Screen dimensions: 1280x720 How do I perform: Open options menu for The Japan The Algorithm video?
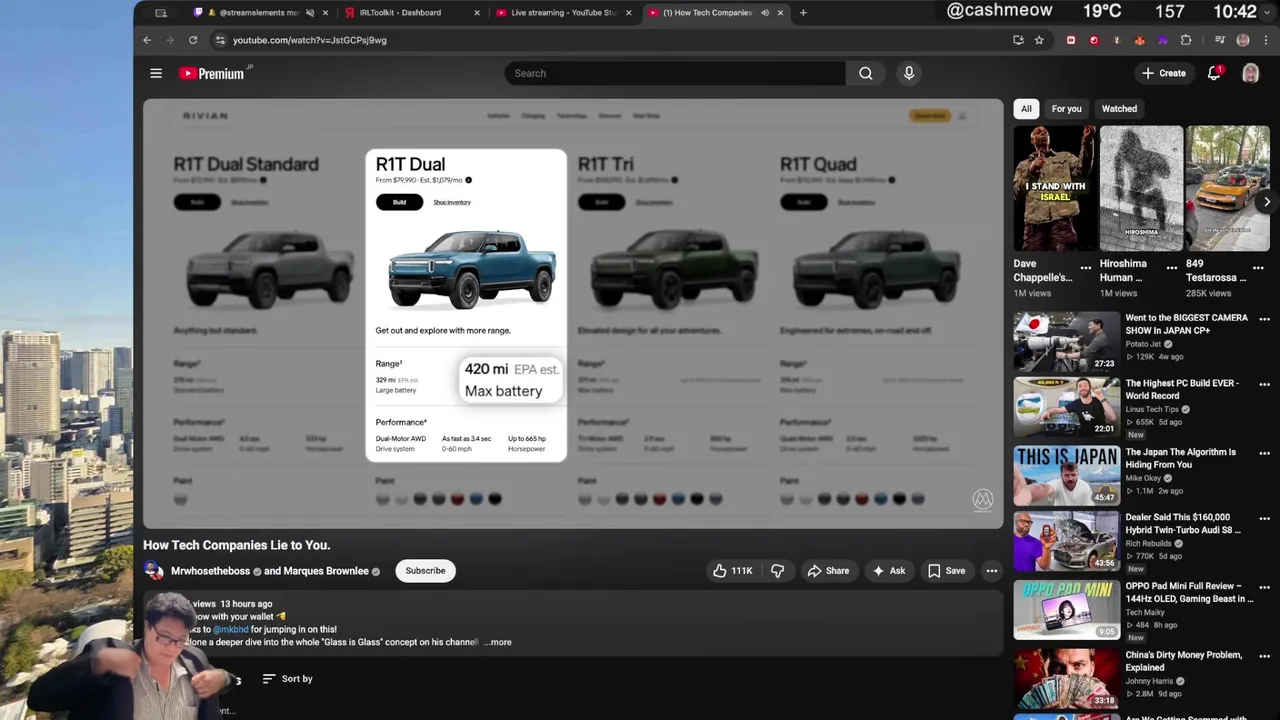[1264, 453]
